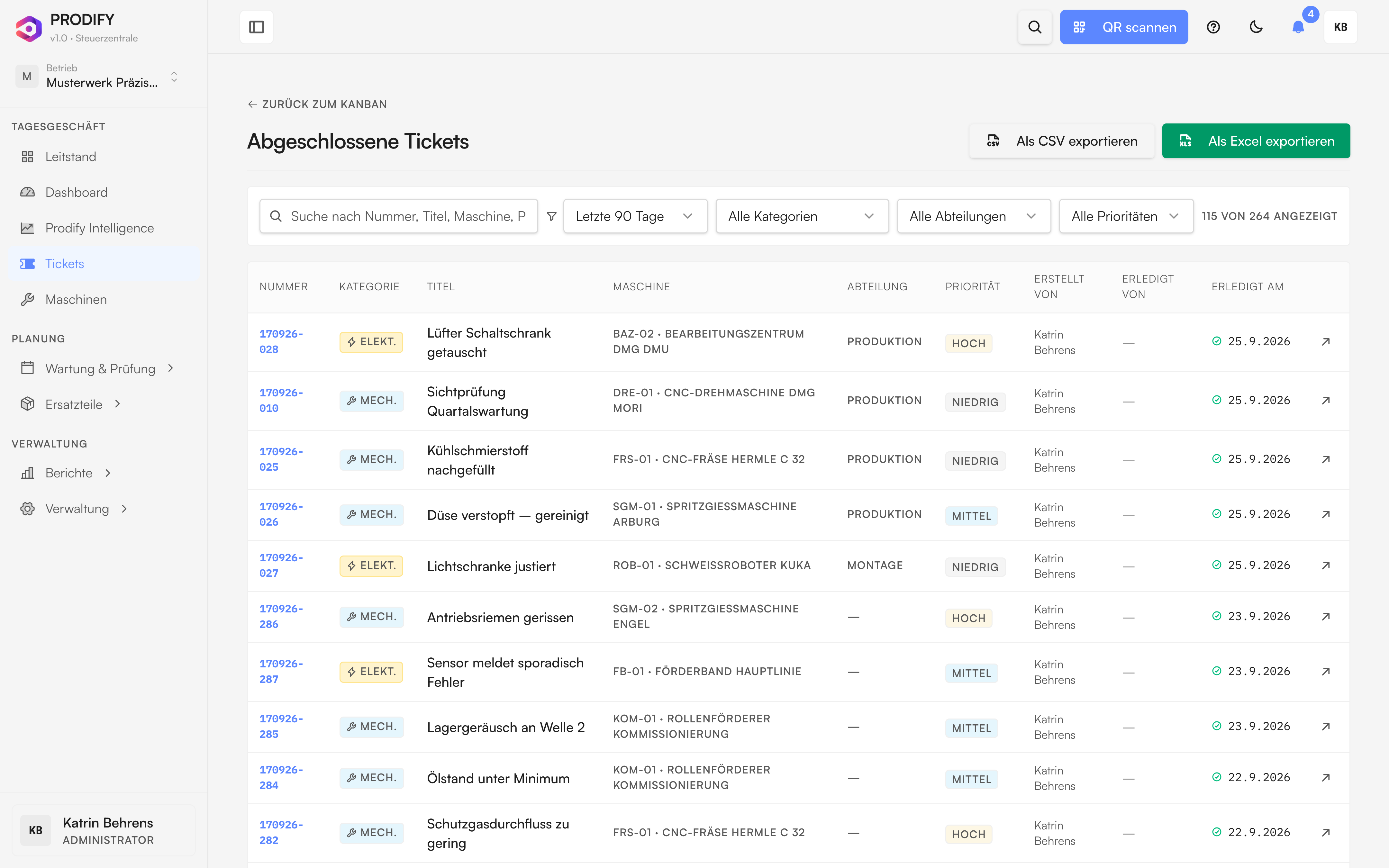
Task: Open Ölstand unter Minimum row arrow icon
Action: pyautogui.click(x=1326, y=777)
